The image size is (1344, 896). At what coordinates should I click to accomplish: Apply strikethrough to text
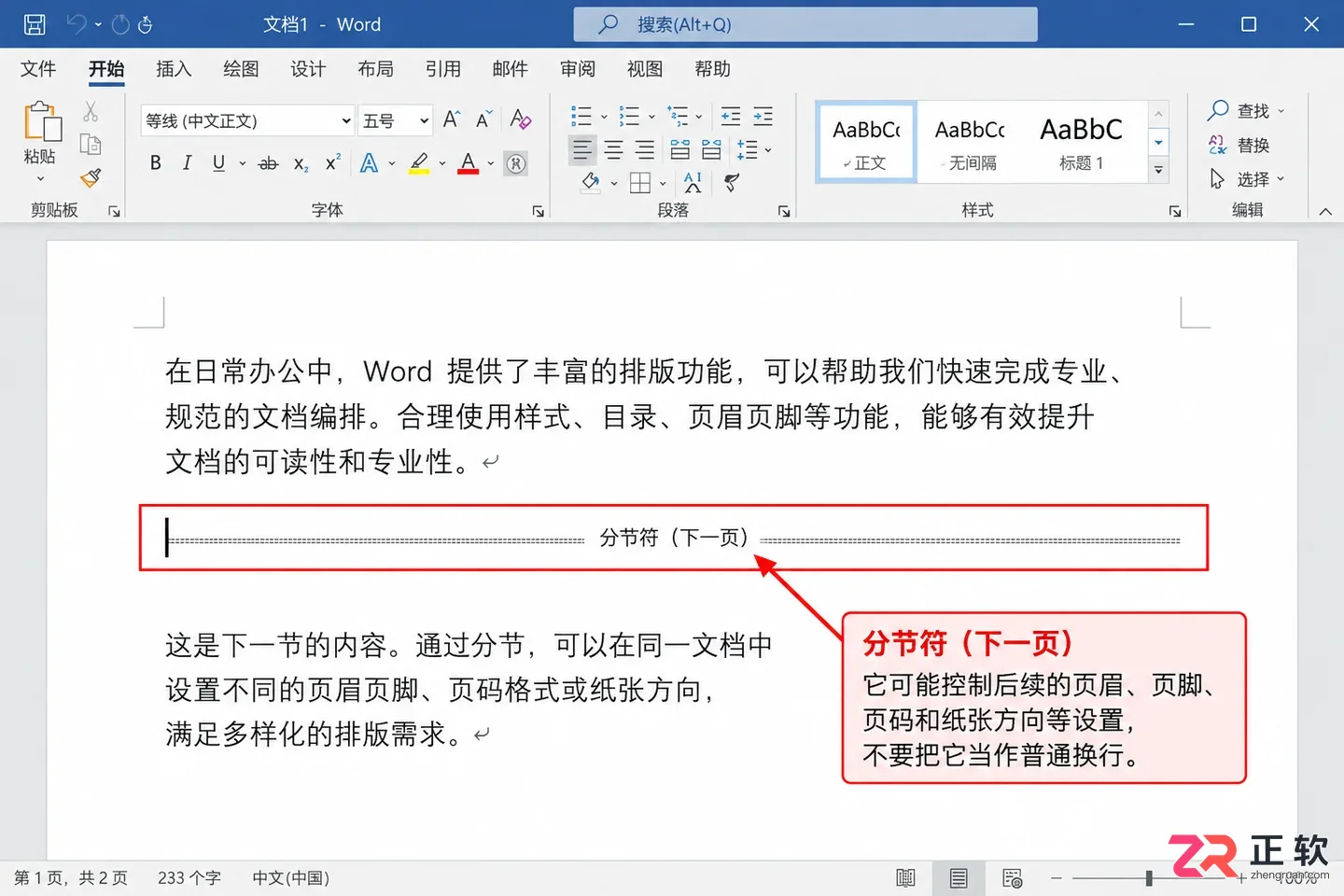tap(269, 164)
